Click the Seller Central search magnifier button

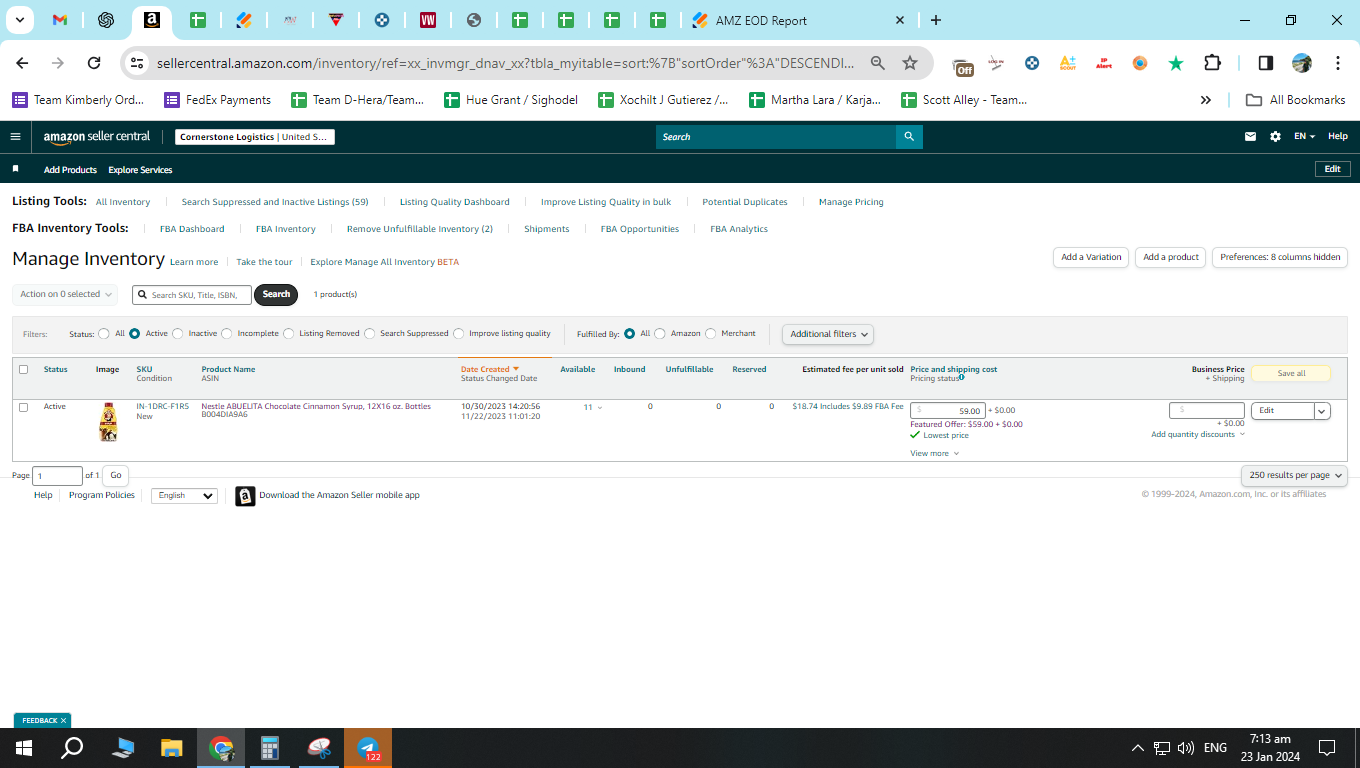pos(909,137)
